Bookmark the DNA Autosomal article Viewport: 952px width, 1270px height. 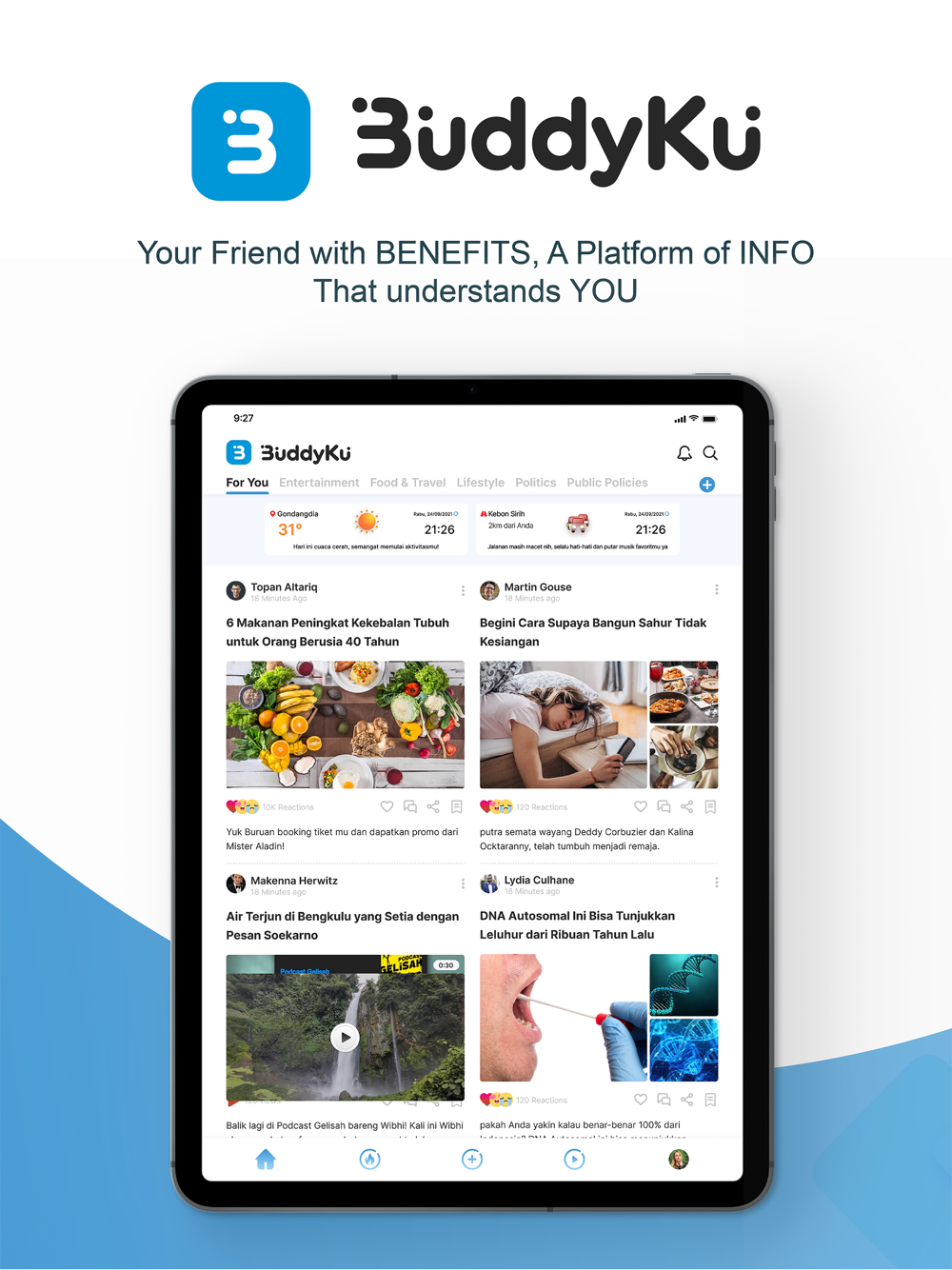tap(710, 1100)
